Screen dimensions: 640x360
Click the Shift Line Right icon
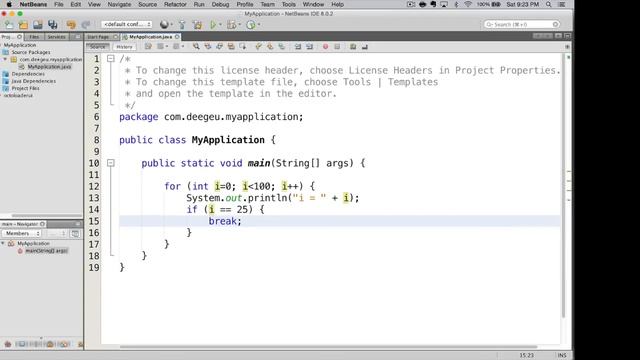pyautogui.click(x=309, y=47)
